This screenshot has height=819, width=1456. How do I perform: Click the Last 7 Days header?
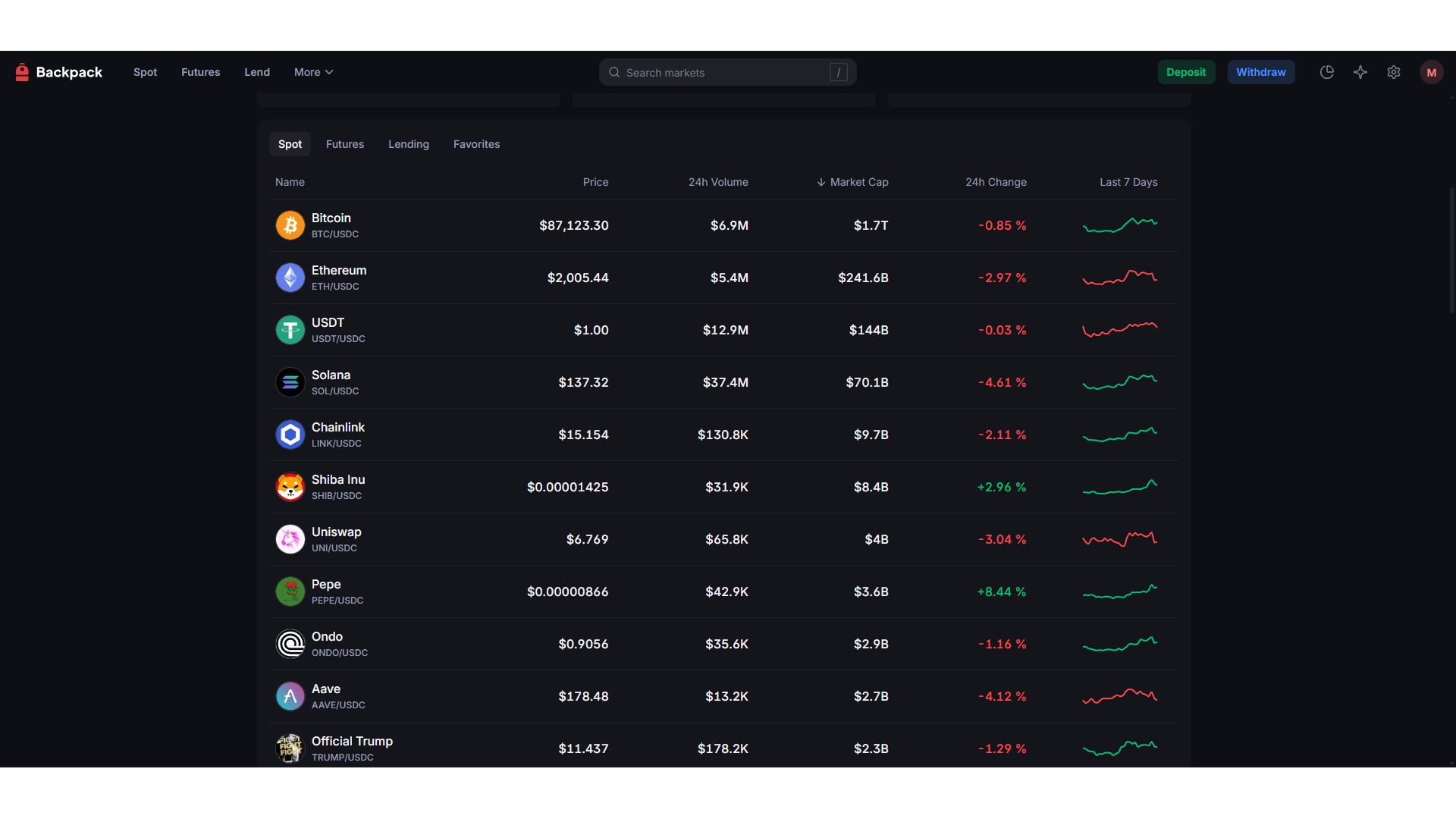pyautogui.click(x=1128, y=182)
